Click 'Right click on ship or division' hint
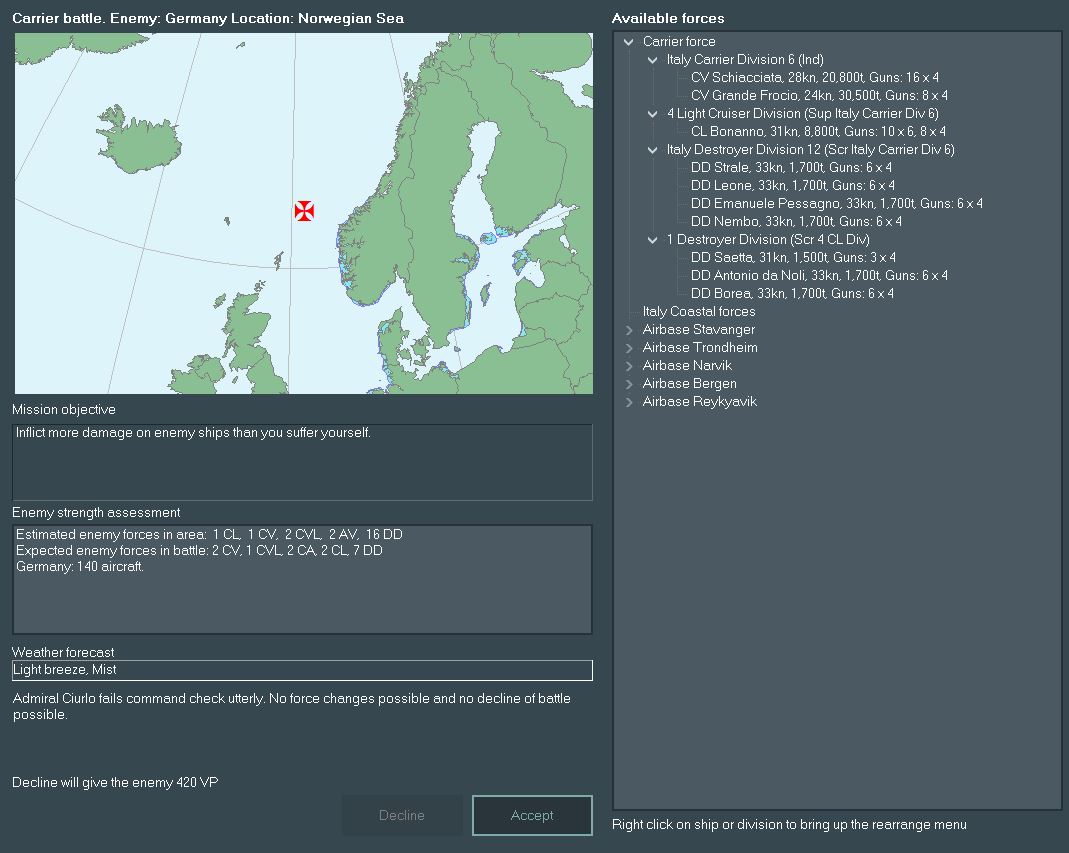The width and height of the screenshot is (1069, 853). click(x=789, y=825)
